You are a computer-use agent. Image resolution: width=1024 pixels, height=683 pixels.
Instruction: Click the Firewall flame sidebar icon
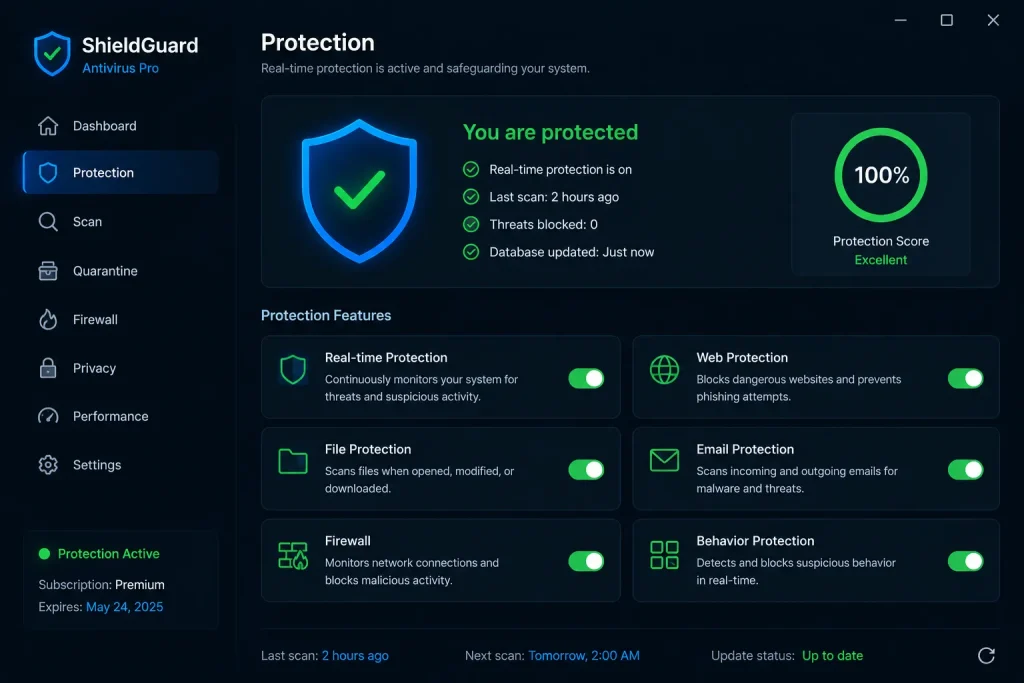48,319
